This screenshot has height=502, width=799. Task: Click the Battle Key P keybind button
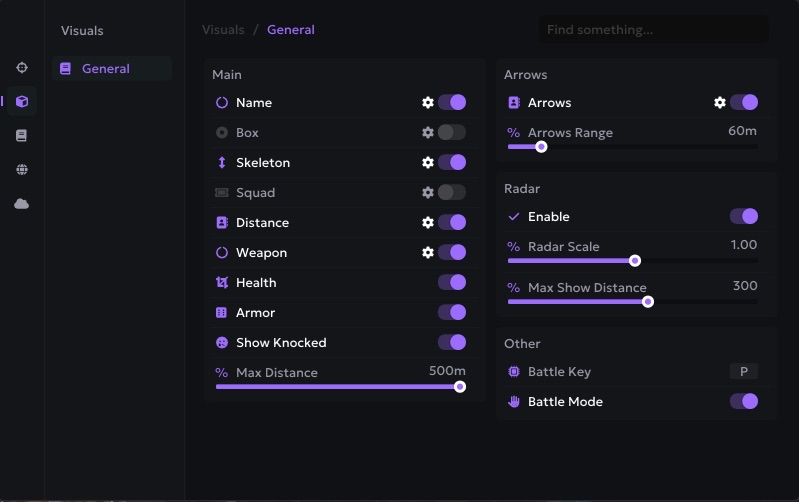tap(743, 372)
